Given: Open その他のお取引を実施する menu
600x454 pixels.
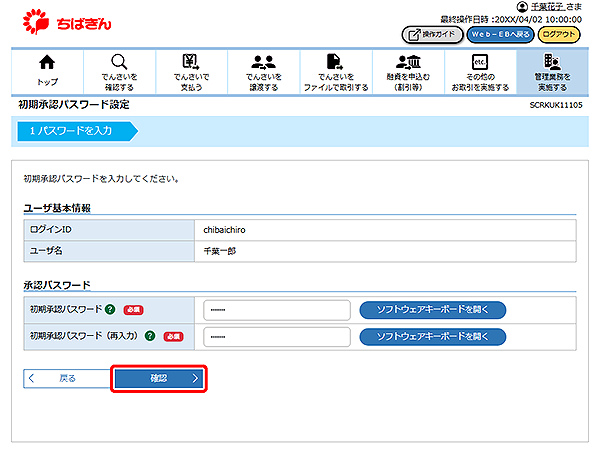Looking at the screenshot, I should click(x=479, y=69).
